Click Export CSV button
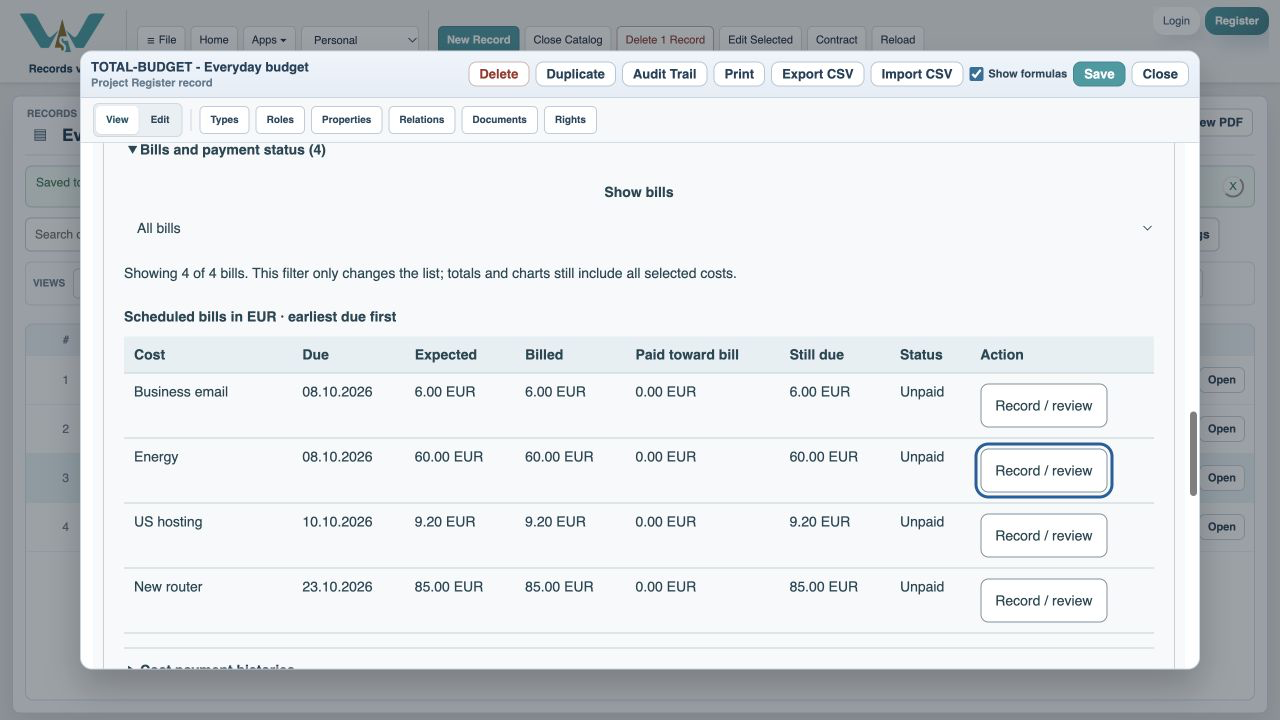1280x720 pixels. pyautogui.click(x=818, y=74)
